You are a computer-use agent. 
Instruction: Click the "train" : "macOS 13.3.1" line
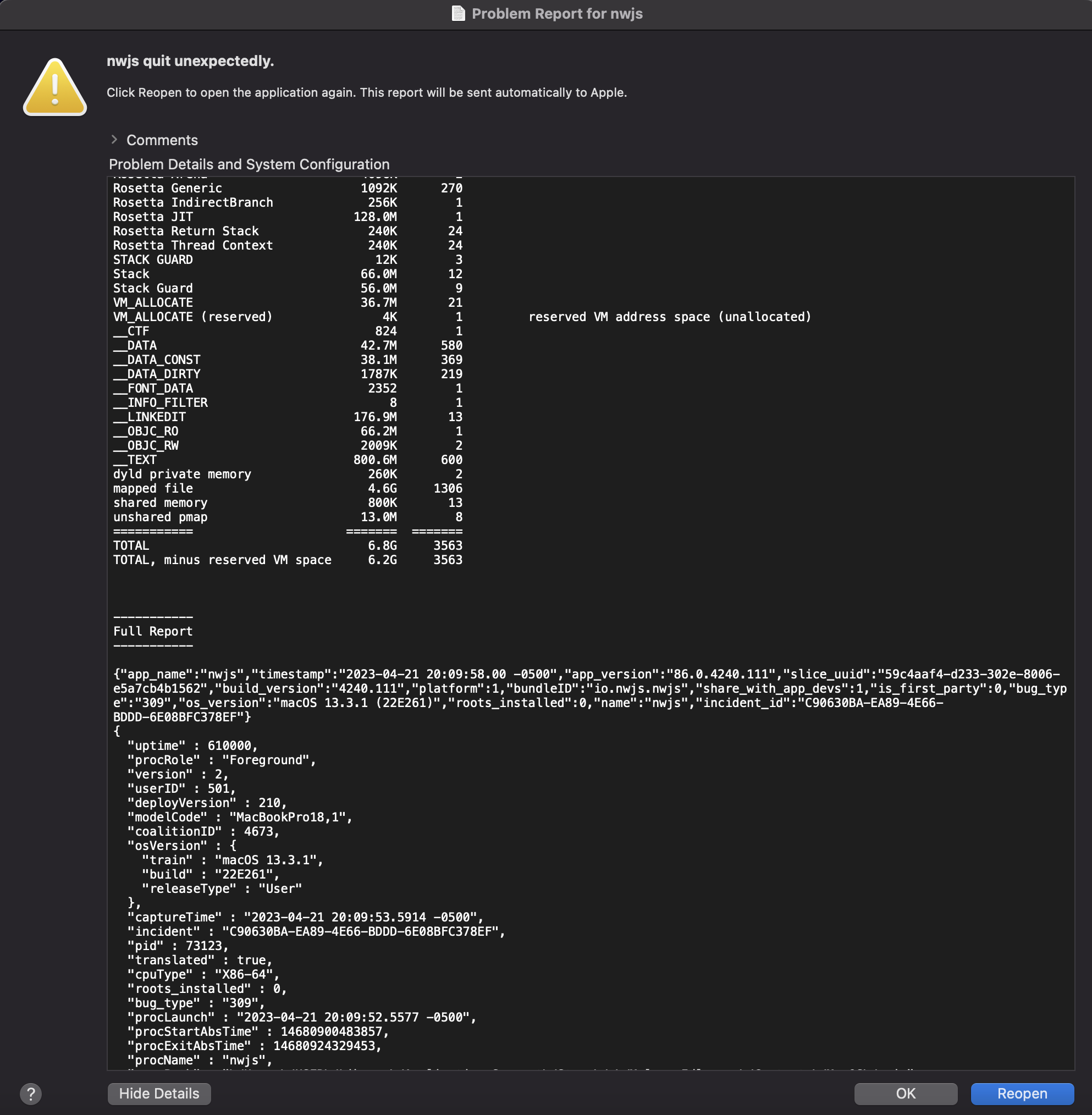click(232, 860)
